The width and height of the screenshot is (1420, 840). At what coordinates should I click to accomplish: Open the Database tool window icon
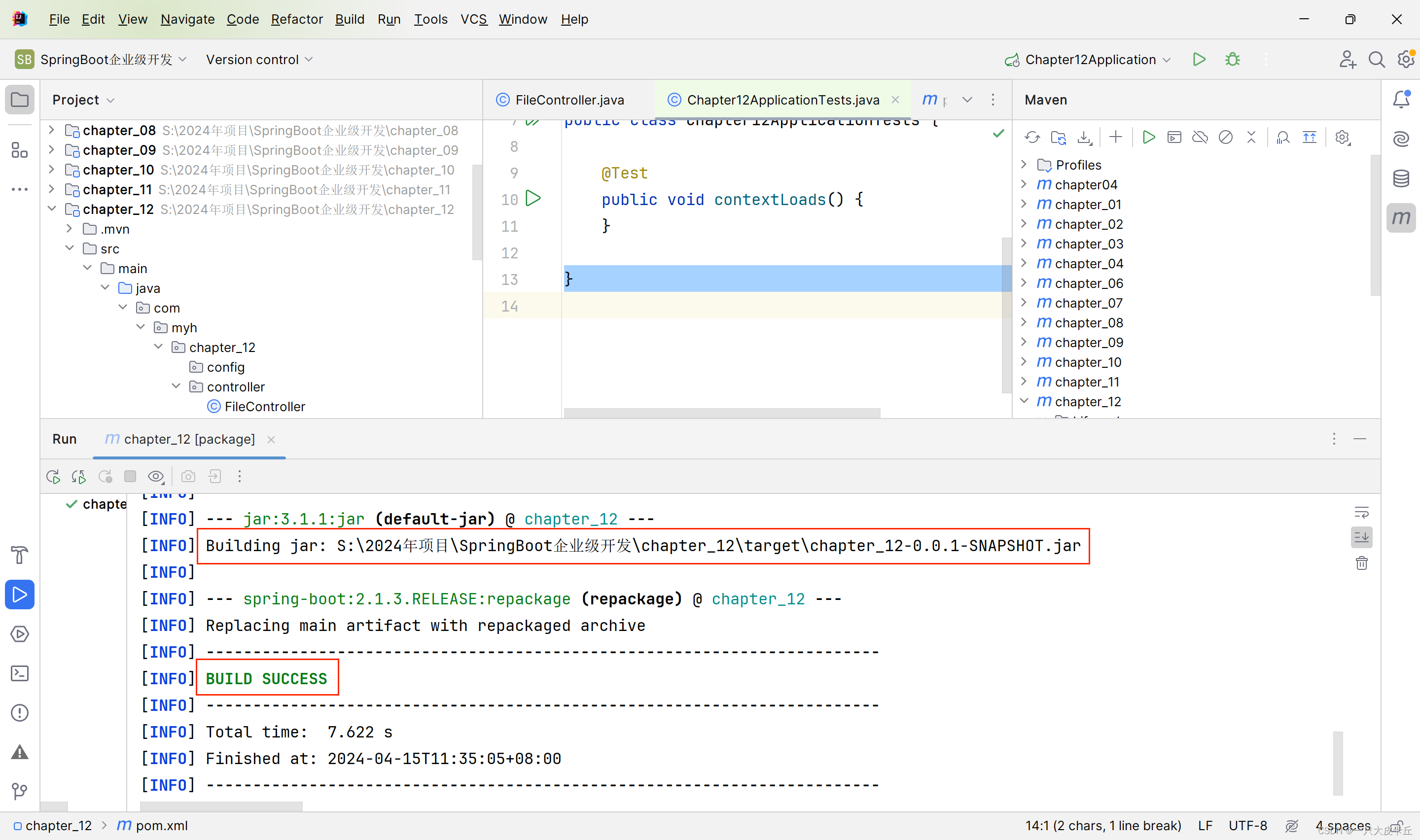click(1401, 178)
